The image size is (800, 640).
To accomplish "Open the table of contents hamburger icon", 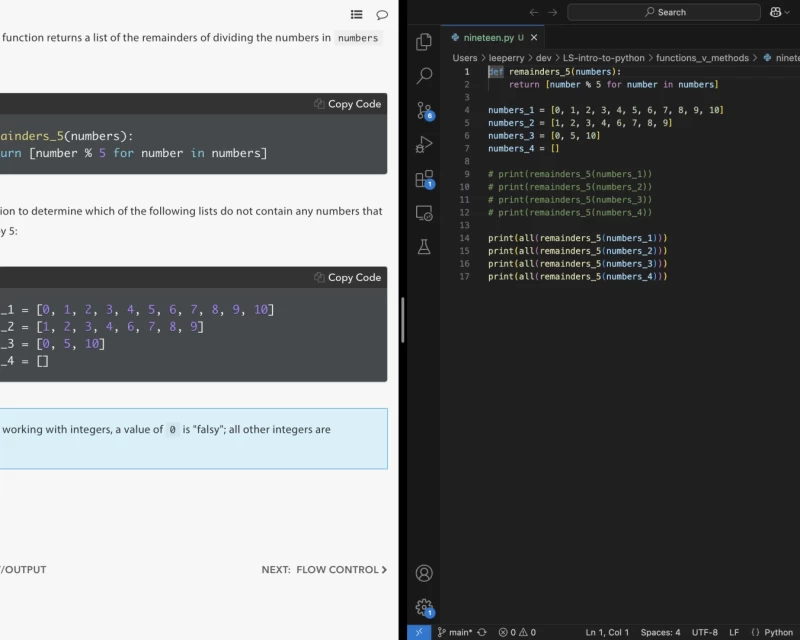I will pyautogui.click(x=356, y=12).
